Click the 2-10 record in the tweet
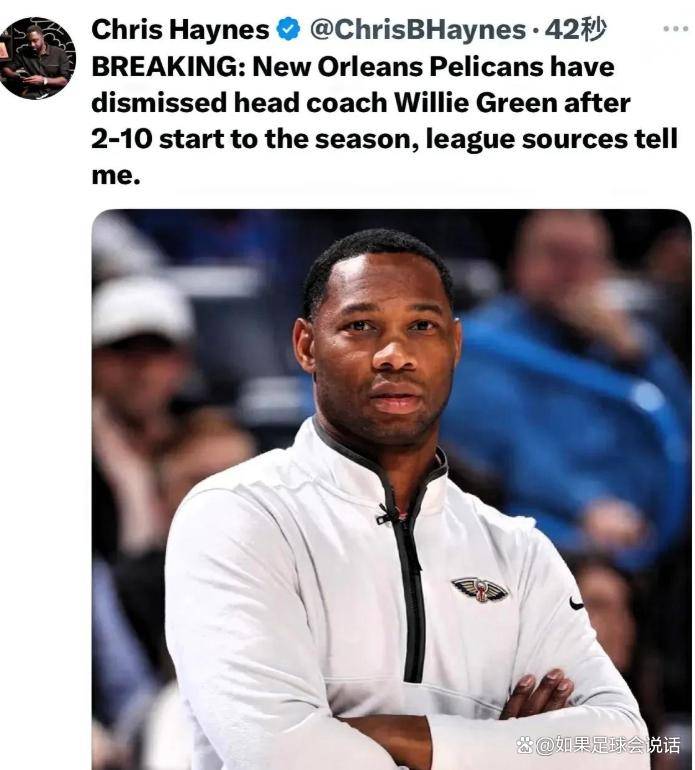This screenshot has width=695, height=770. pyautogui.click(x=122, y=139)
